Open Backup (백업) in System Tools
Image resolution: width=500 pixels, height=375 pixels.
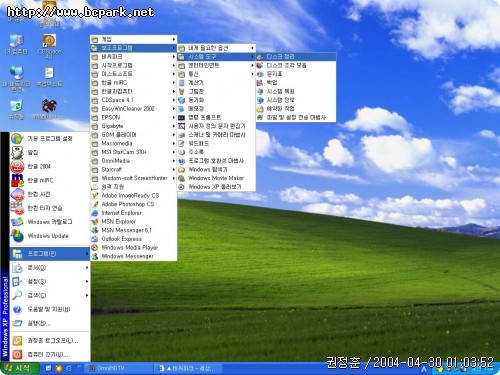tap(296, 83)
